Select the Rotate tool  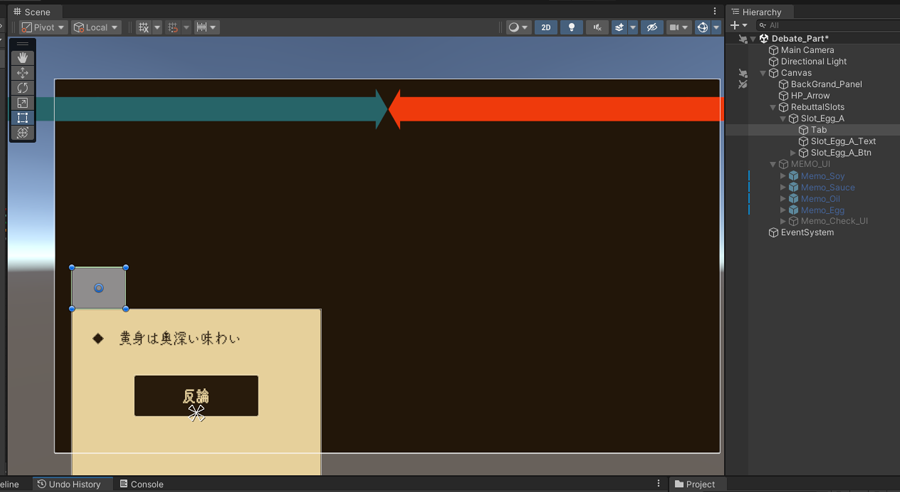point(22,88)
